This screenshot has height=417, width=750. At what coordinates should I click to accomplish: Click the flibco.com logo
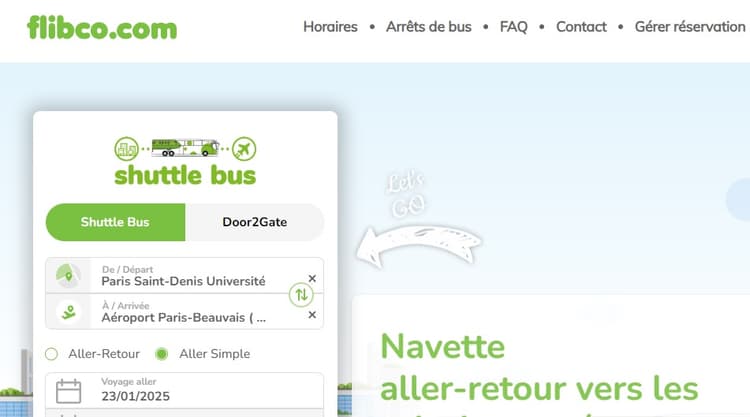(x=101, y=27)
